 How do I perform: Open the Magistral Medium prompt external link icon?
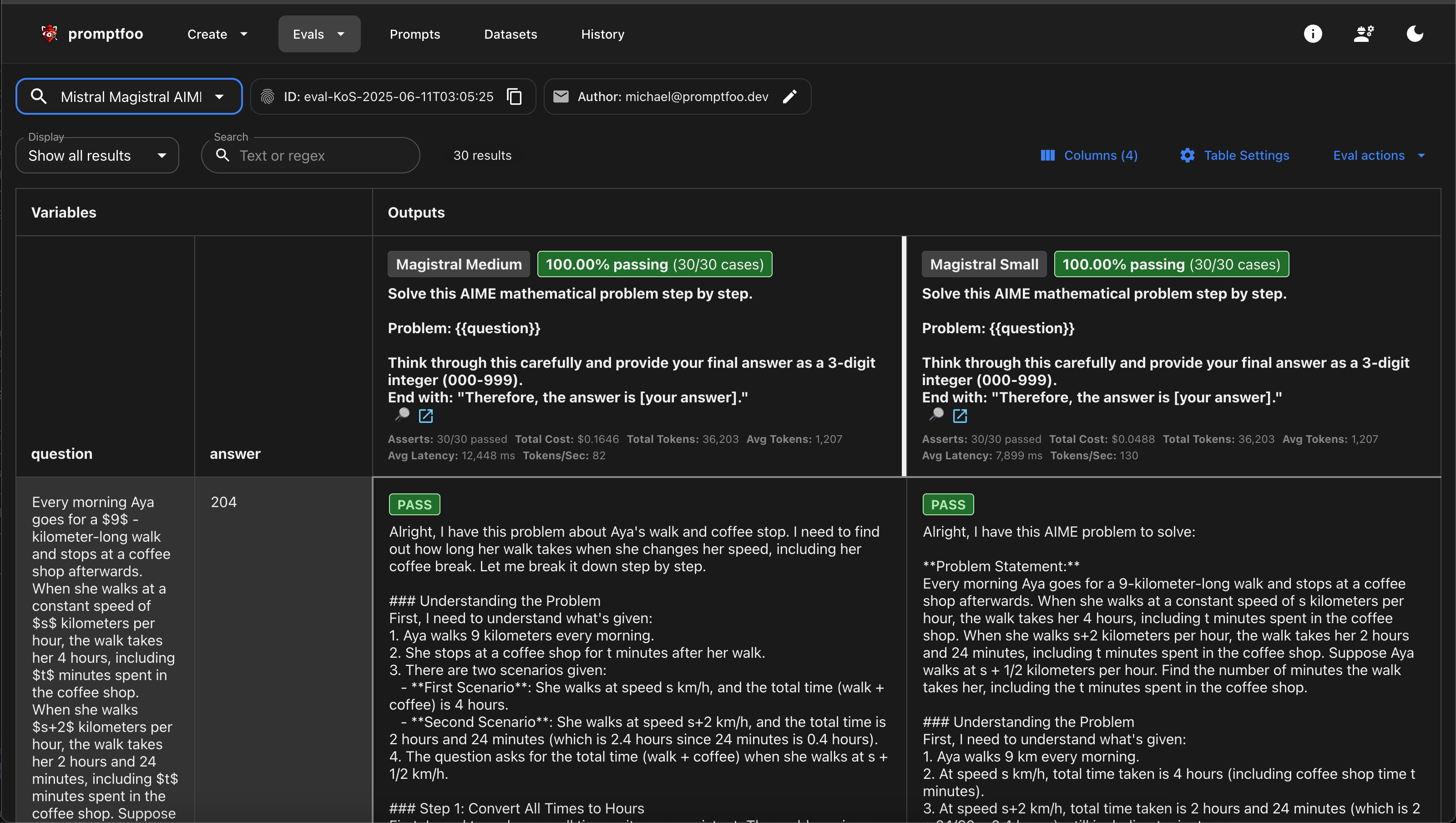425,417
